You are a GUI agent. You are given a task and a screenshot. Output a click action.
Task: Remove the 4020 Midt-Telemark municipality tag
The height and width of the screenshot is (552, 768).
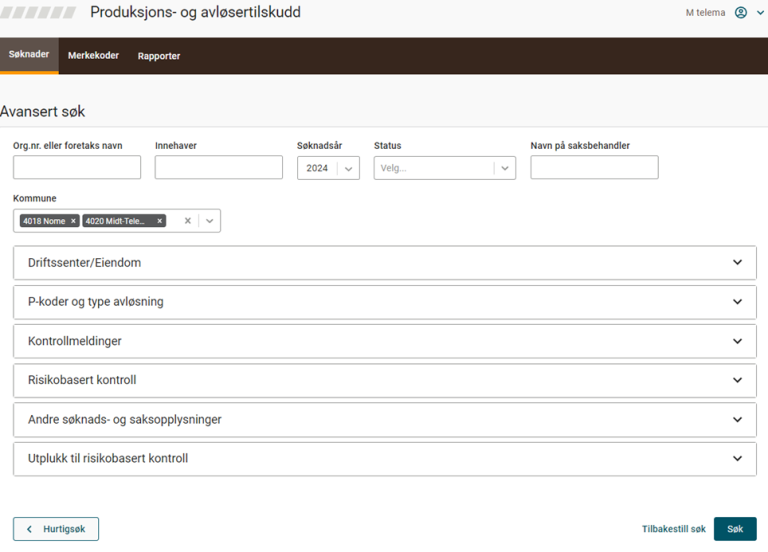[x=159, y=221]
